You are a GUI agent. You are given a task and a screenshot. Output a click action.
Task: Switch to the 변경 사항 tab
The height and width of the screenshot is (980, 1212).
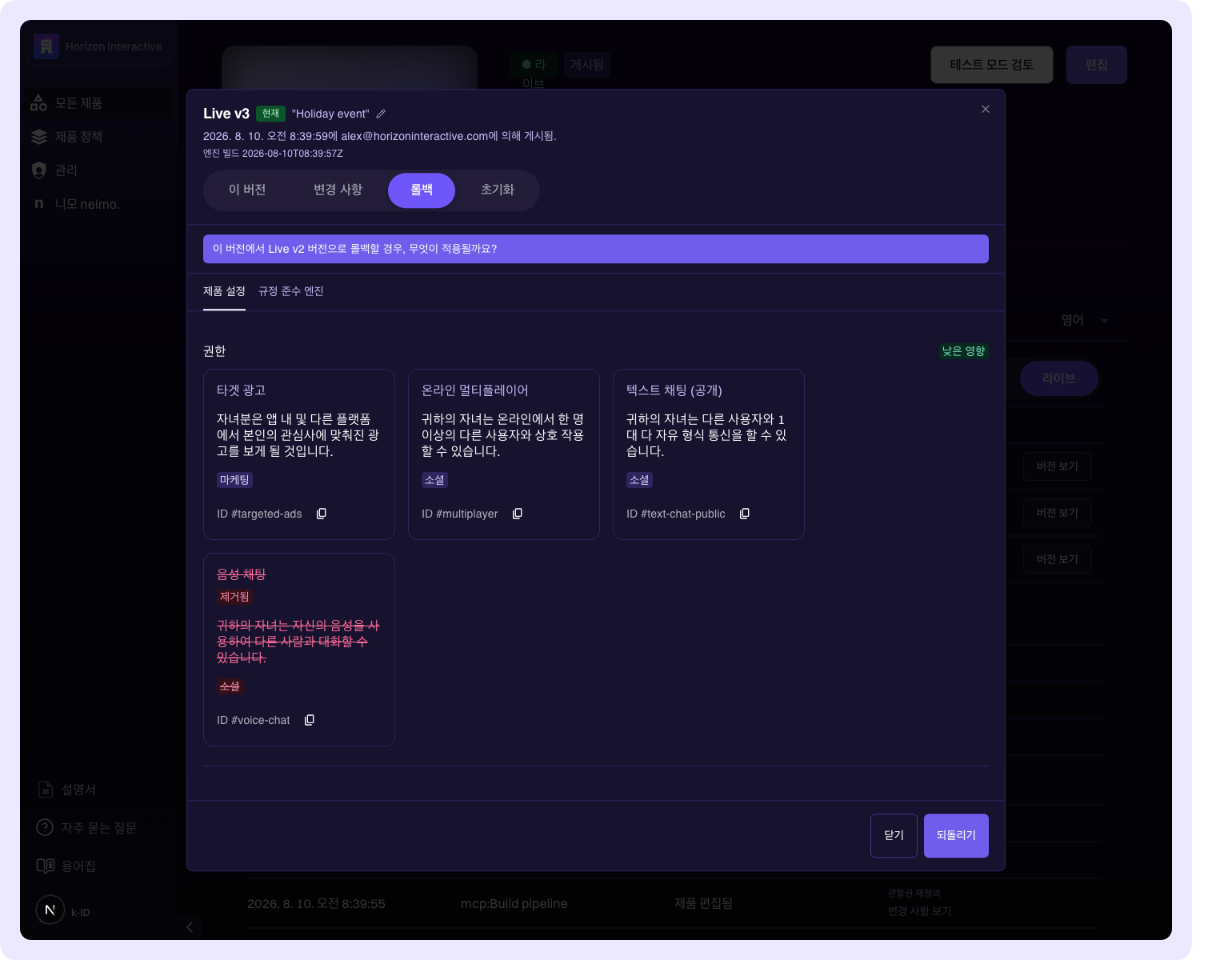tap(338, 190)
